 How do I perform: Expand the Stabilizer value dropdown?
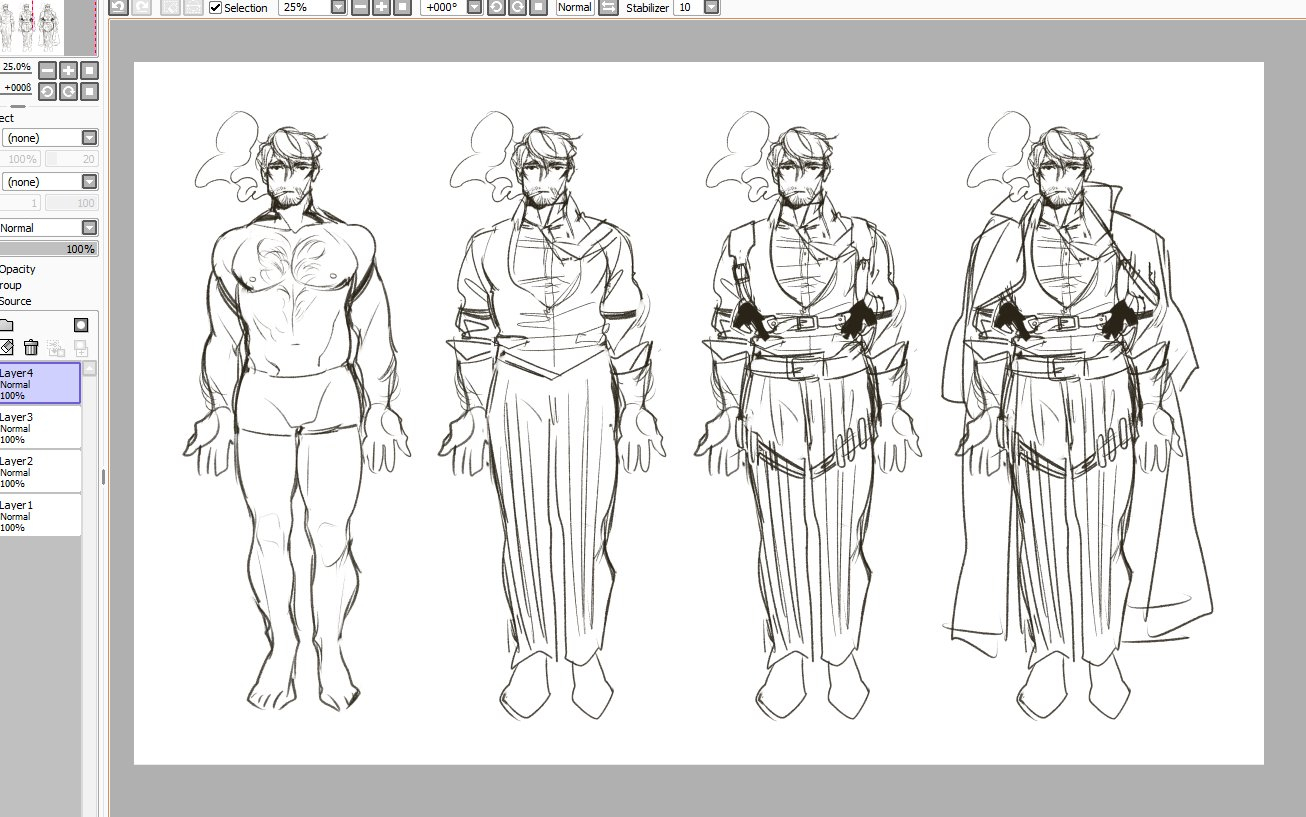[x=711, y=7]
